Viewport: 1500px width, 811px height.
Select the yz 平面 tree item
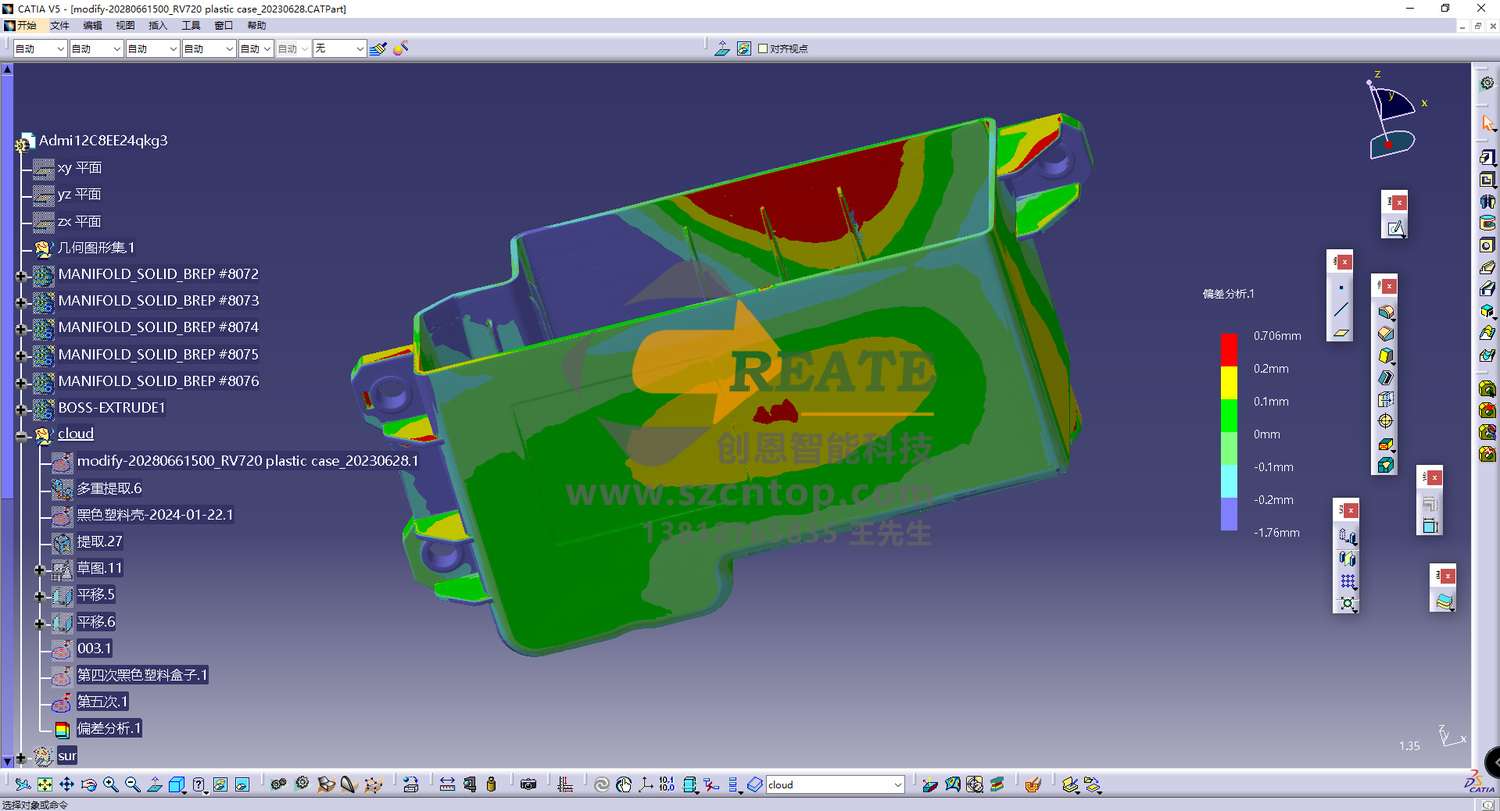(80, 194)
